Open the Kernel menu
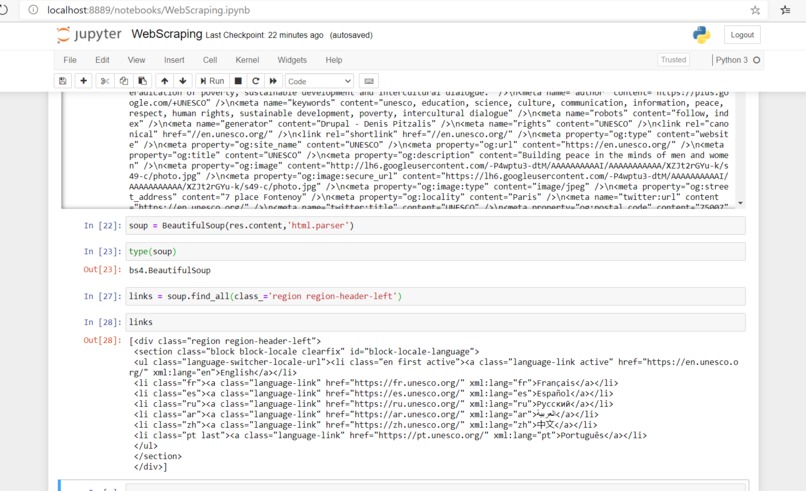806x491 pixels. click(x=247, y=60)
